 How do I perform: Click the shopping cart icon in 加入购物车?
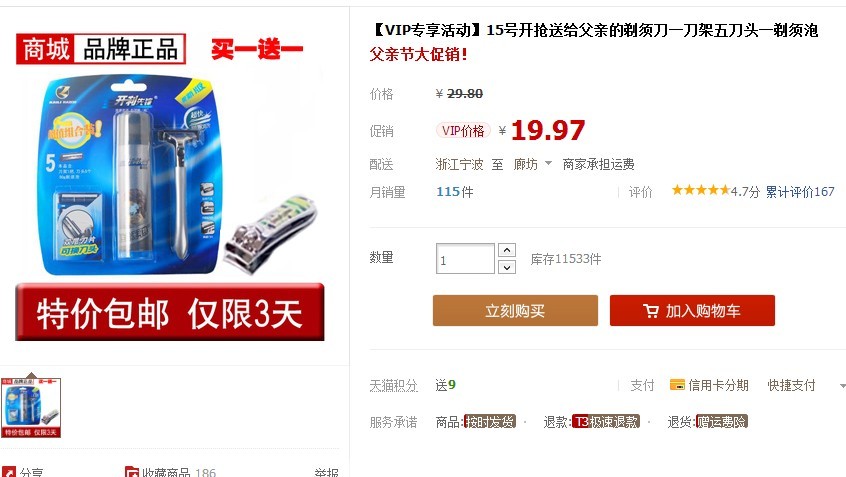coord(651,311)
